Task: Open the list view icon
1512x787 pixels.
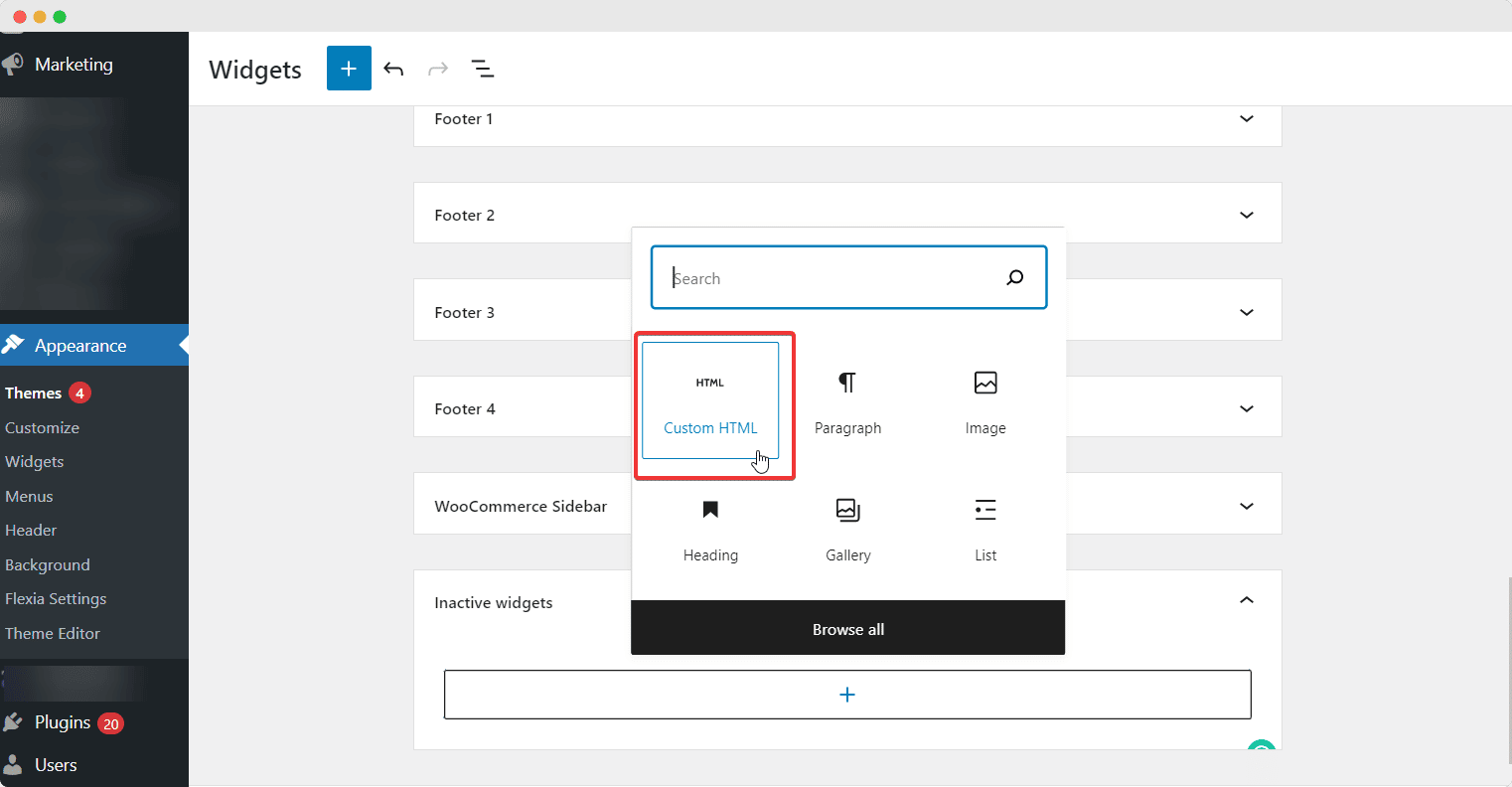Action: coord(482,69)
